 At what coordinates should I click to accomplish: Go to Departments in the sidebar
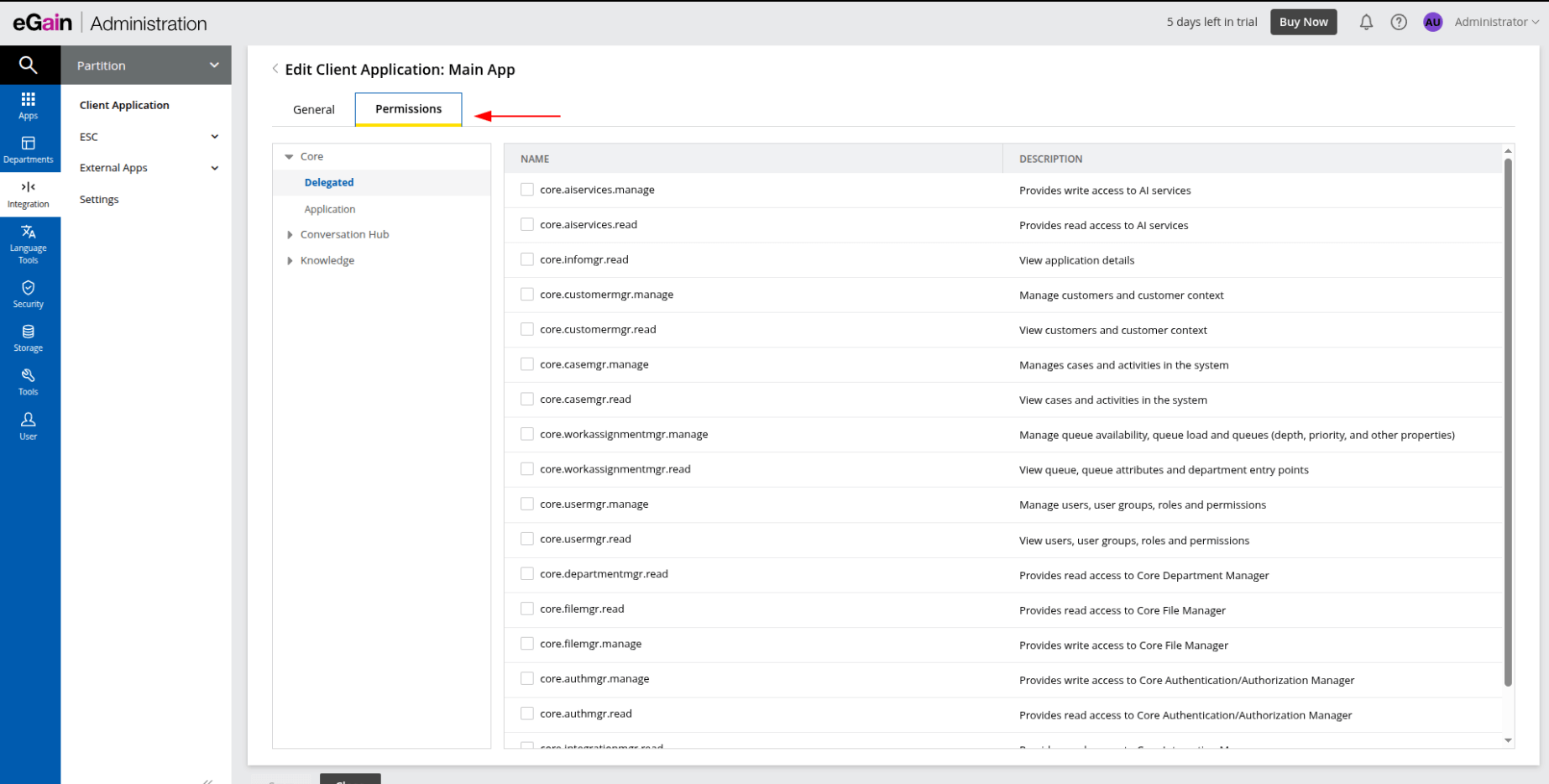[x=28, y=149]
